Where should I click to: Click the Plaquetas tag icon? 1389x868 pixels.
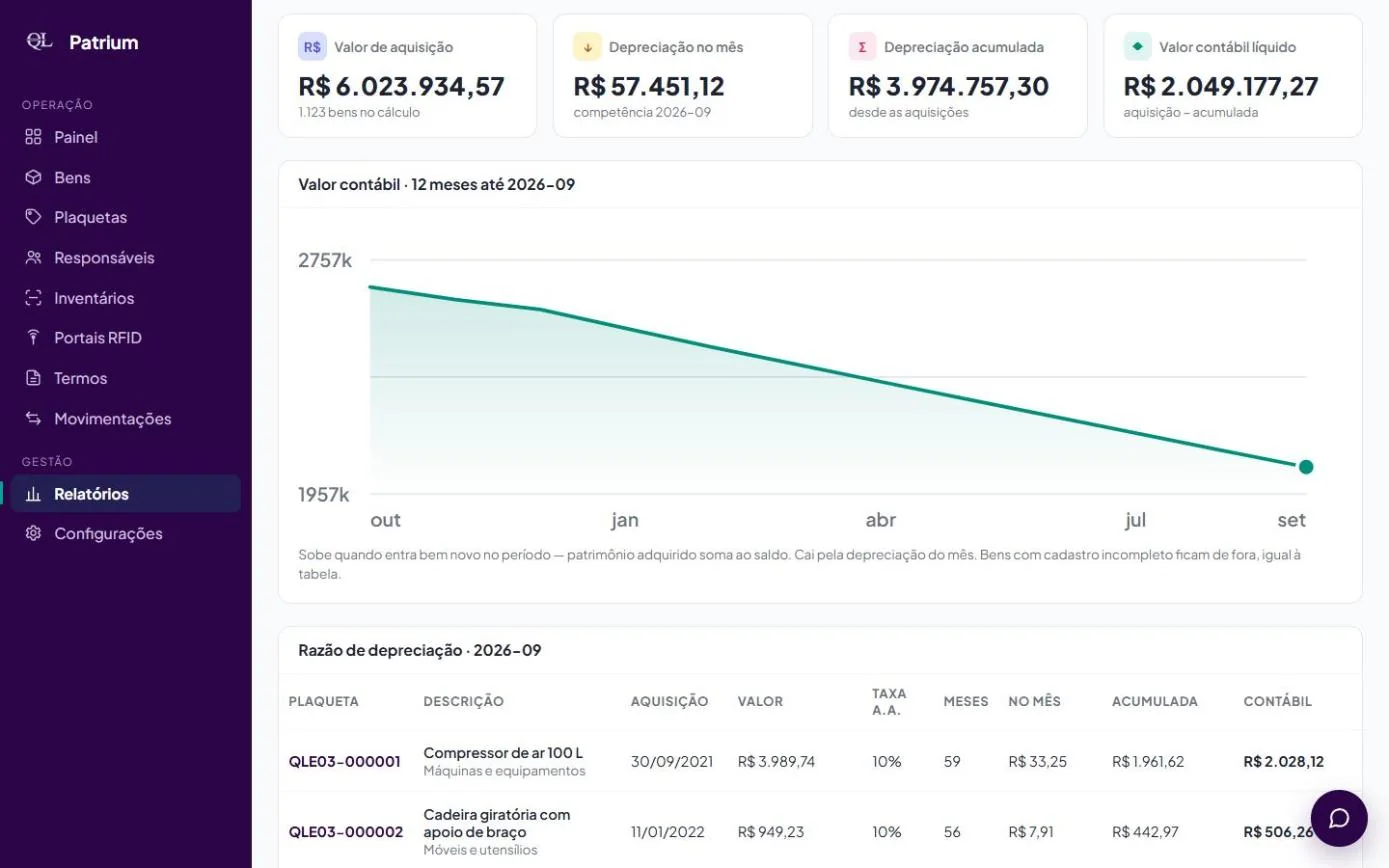[33, 217]
